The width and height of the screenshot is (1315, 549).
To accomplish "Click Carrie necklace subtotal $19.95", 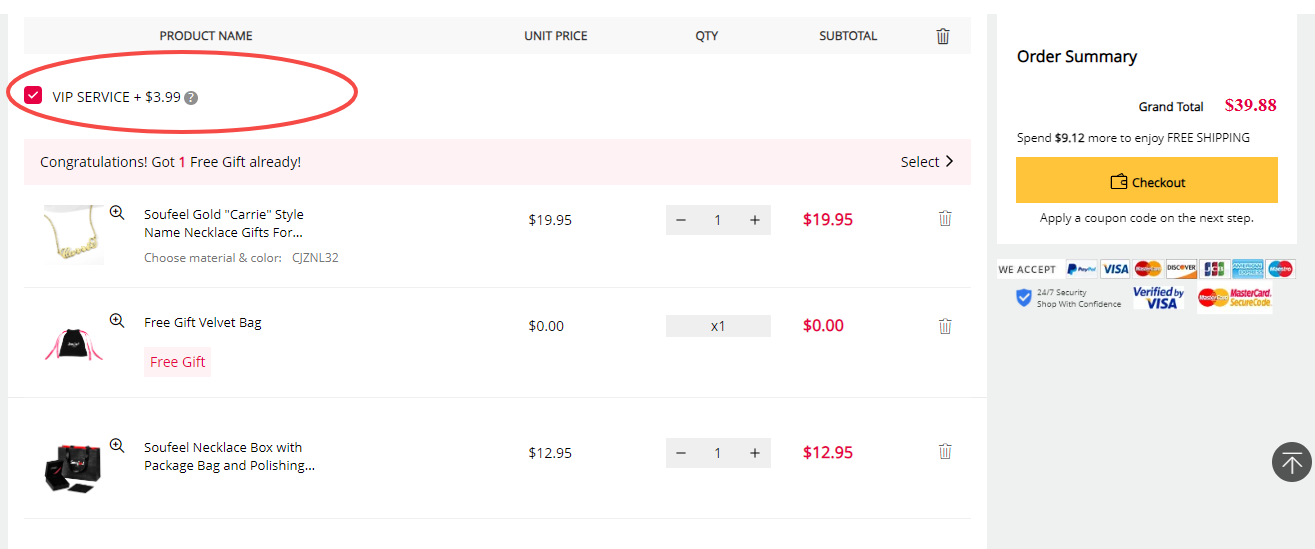I will click(x=828, y=220).
